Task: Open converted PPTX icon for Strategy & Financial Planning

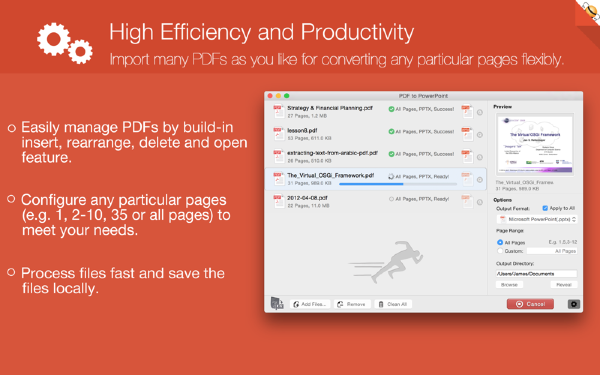Action: pyautogui.click(x=467, y=112)
